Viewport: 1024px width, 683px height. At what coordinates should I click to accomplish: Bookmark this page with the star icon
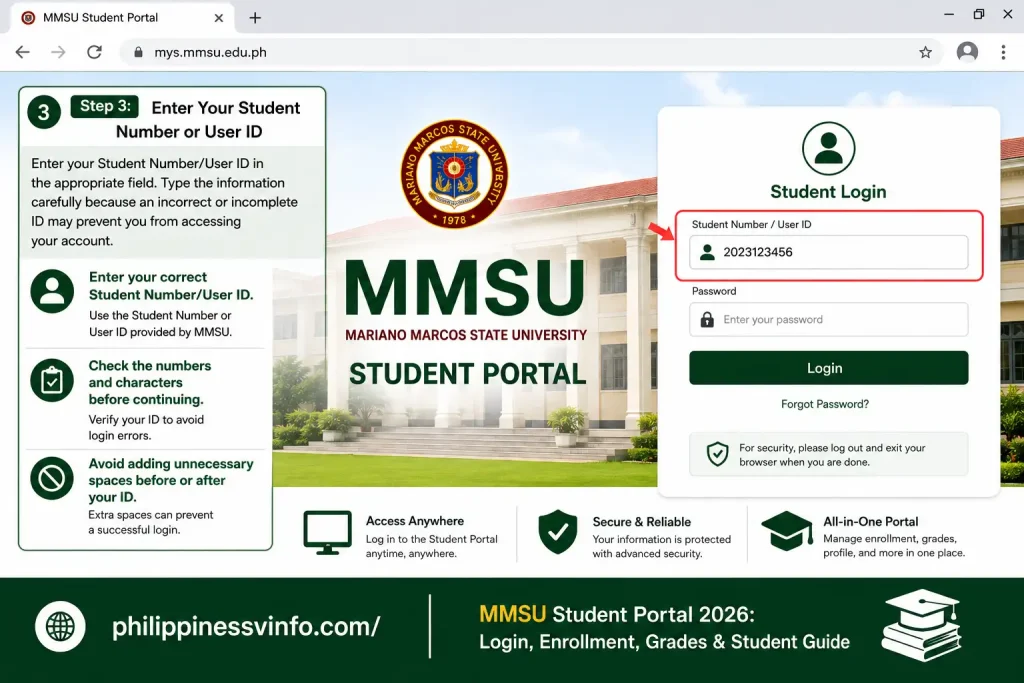tap(925, 52)
